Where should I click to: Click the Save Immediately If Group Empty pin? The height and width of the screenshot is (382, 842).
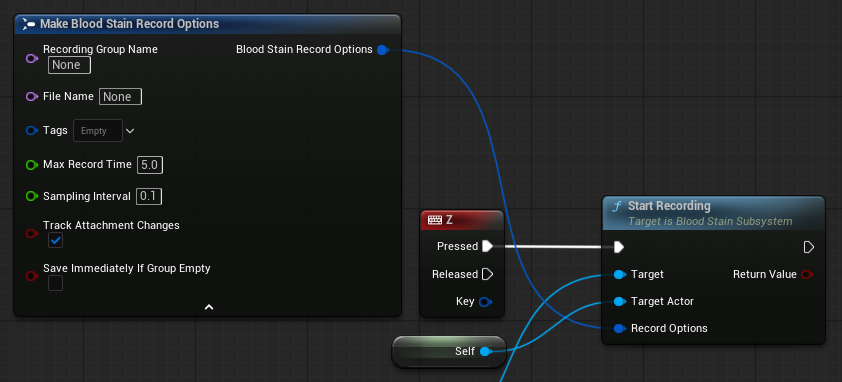click(x=32, y=276)
